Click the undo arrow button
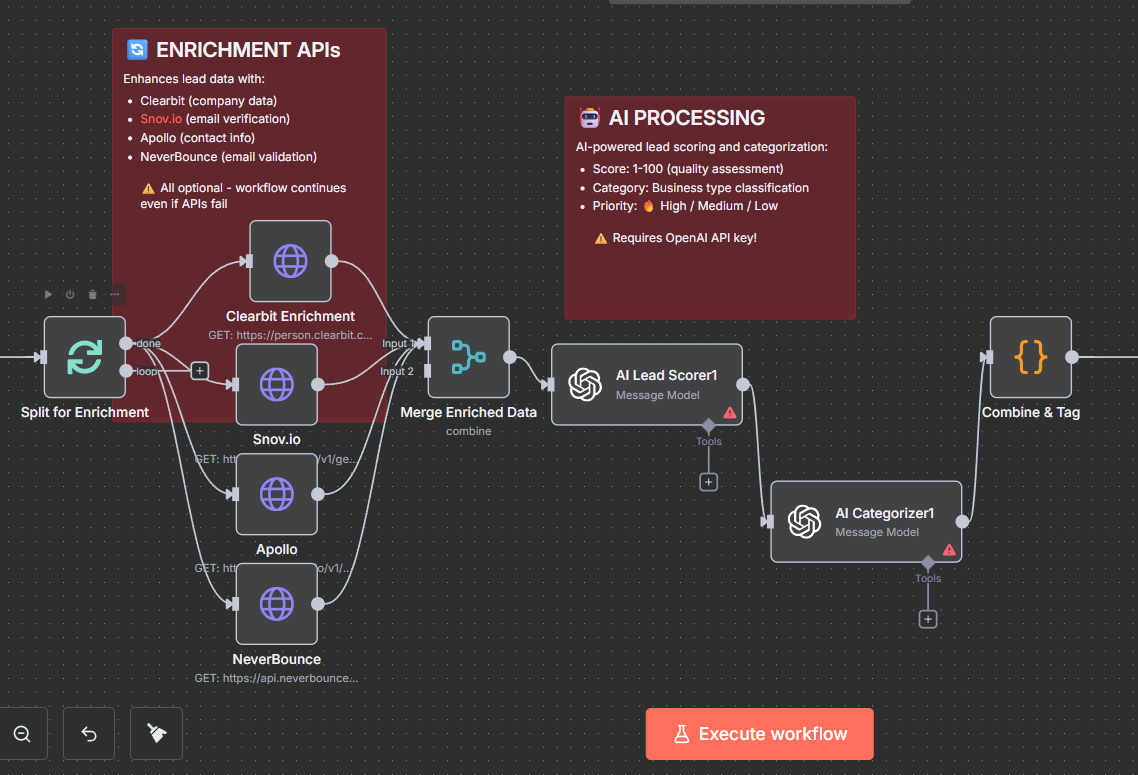Image resolution: width=1138 pixels, height=775 pixels. coord(89,734)
